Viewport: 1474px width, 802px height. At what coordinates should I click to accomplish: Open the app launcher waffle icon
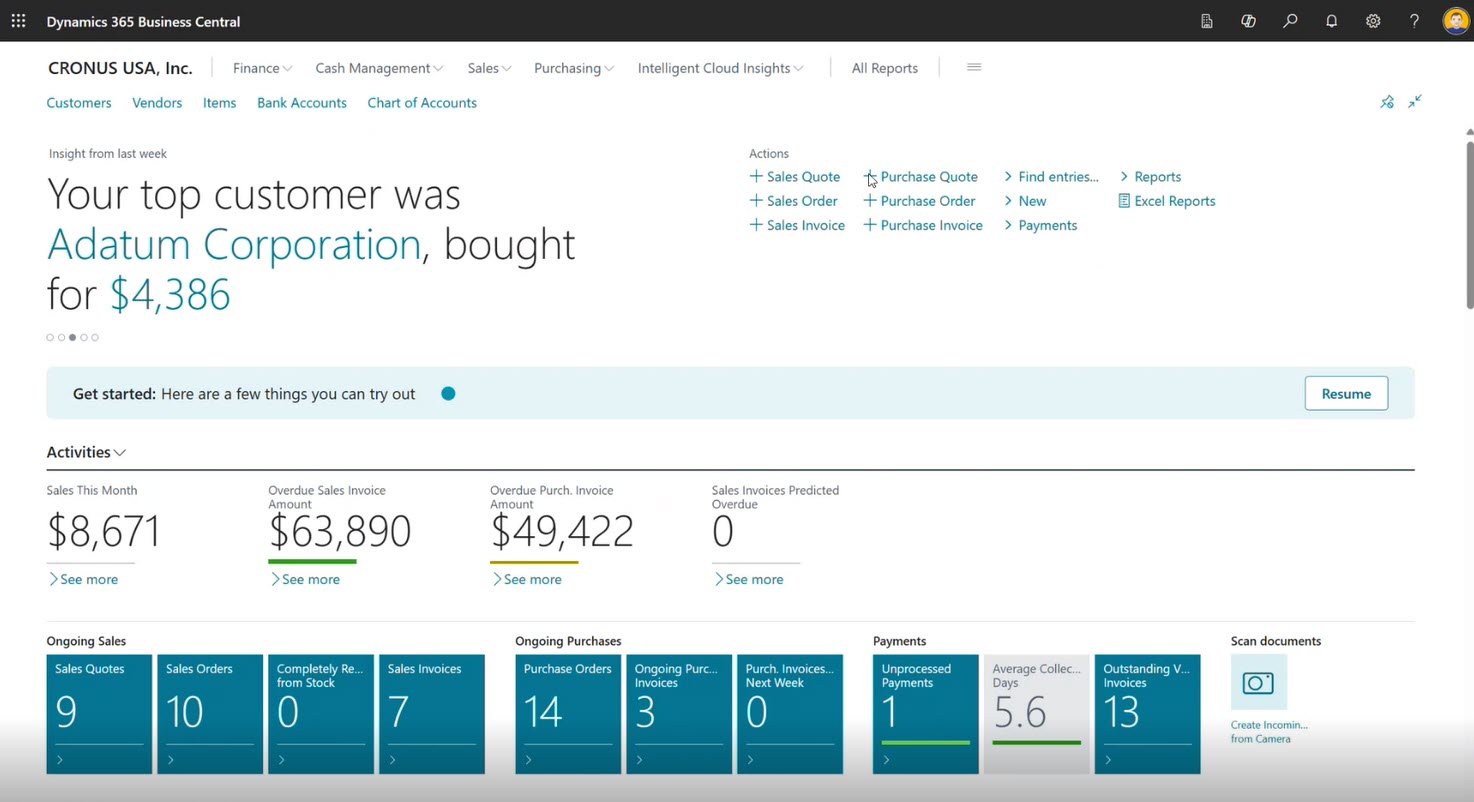coord(18,21)
